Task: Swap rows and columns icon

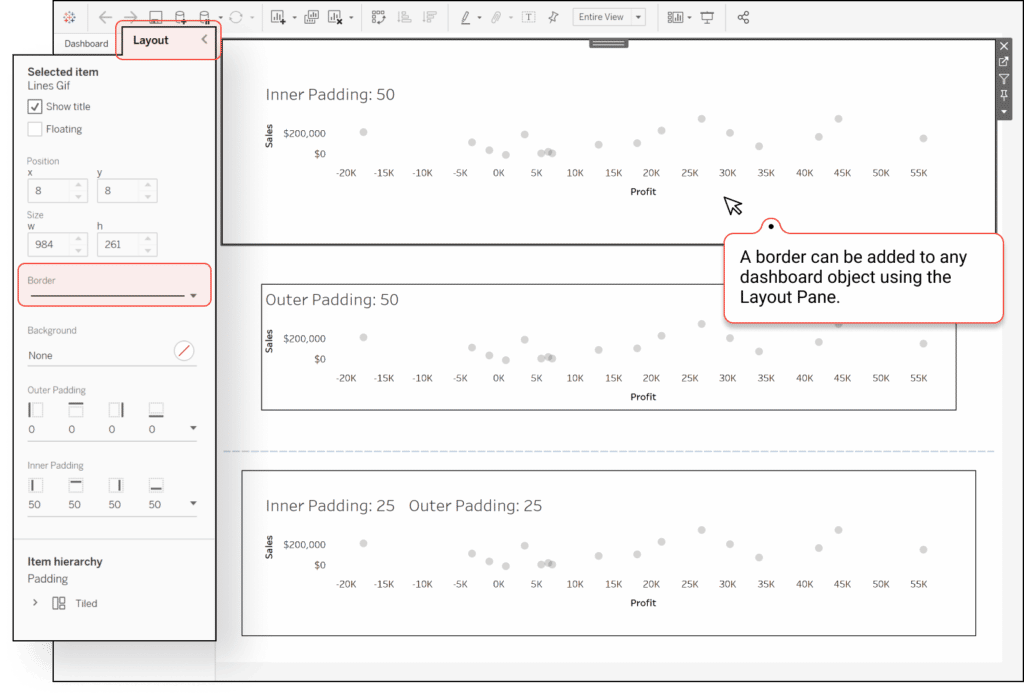Action: (379, 18)
